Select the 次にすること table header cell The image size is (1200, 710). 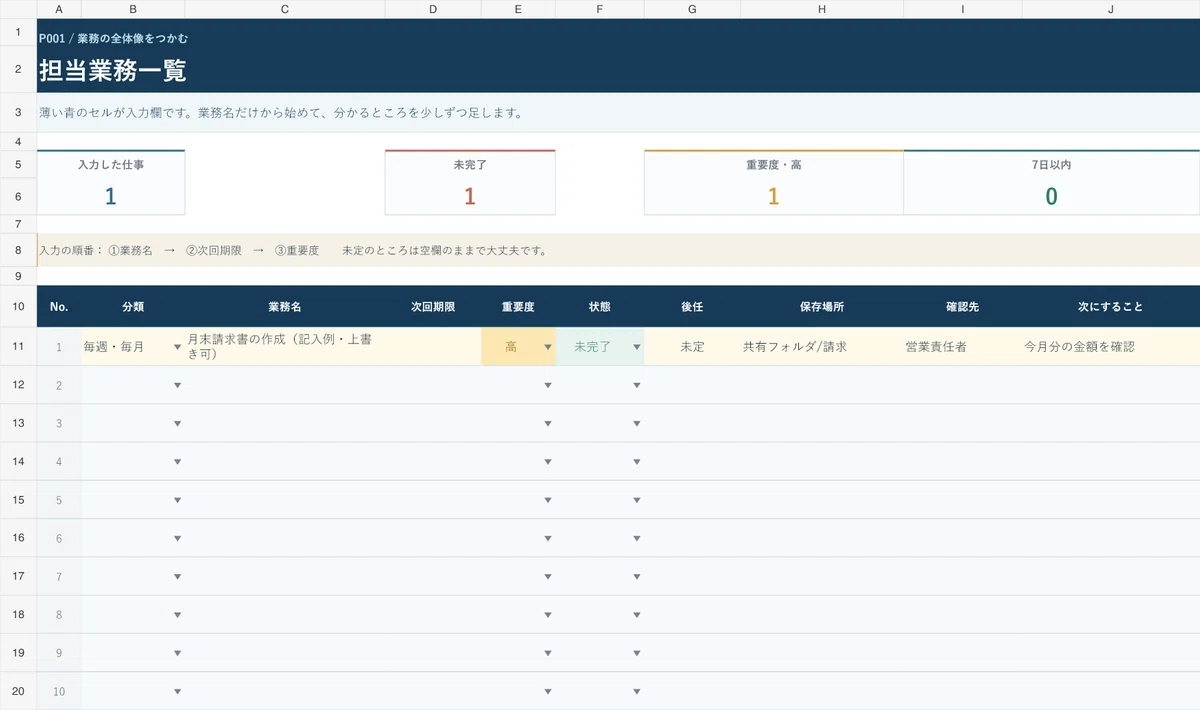point(1111,307)
